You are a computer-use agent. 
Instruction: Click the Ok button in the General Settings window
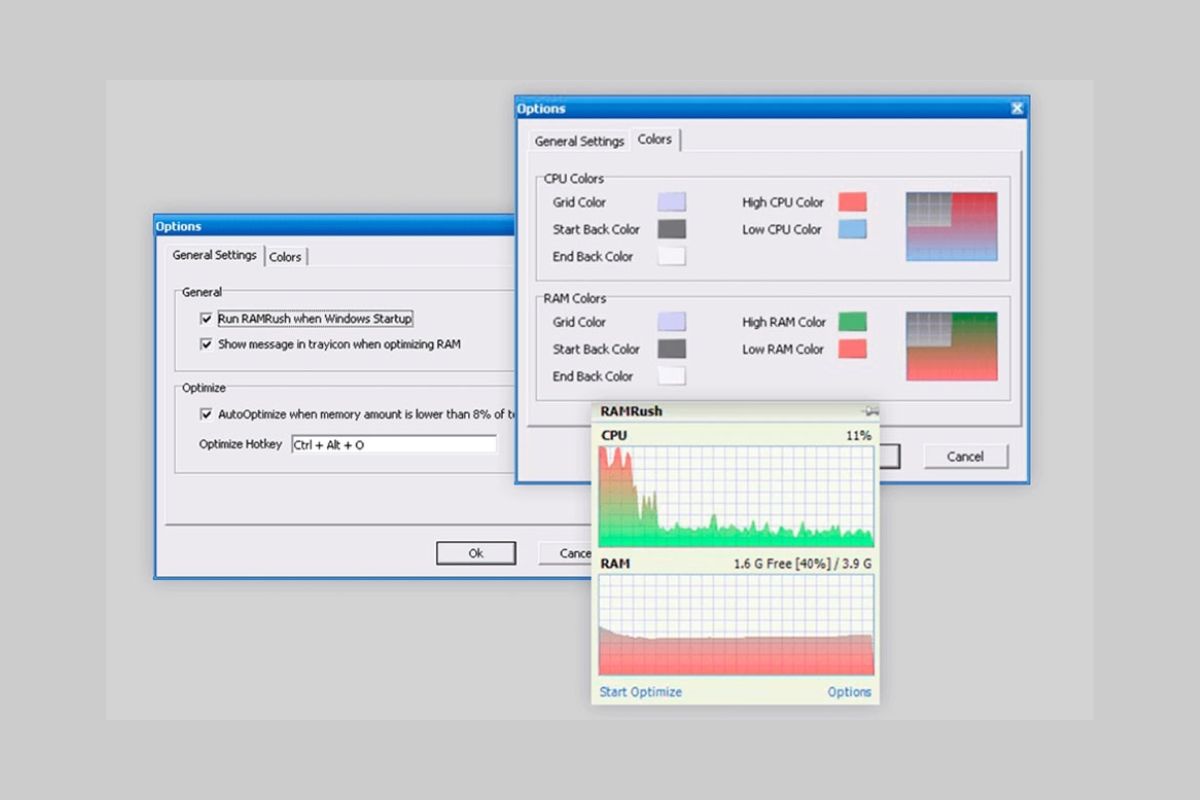pyautogui.click(x=476, y=553)
